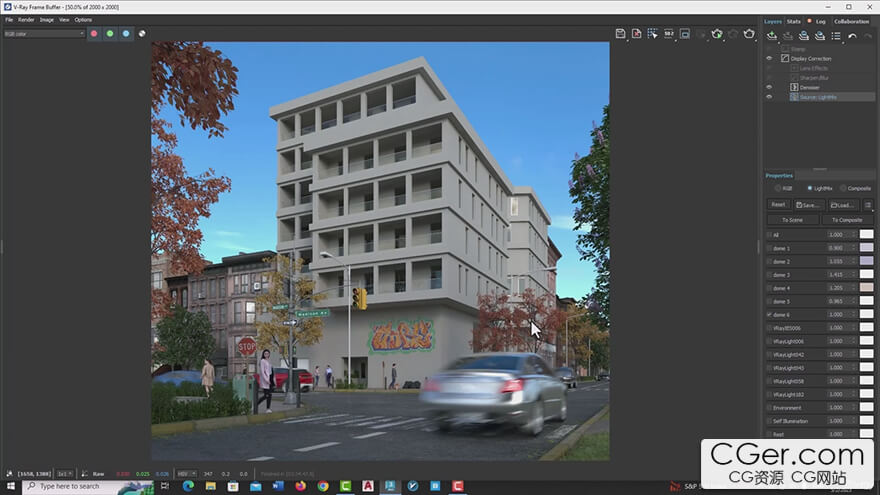This screenshot has width=880, height=495.
Task: Toggle the dome 6 checkbox
Action: tap(769, 315)
